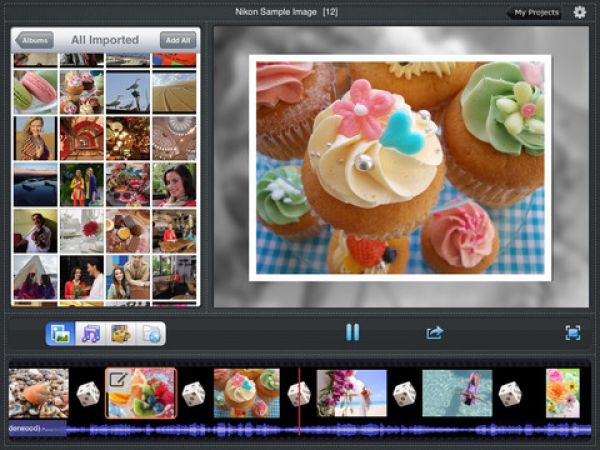Tap the Share export icon
The width and height of the screenshot is (600, 450).
[x=435, y=333]
